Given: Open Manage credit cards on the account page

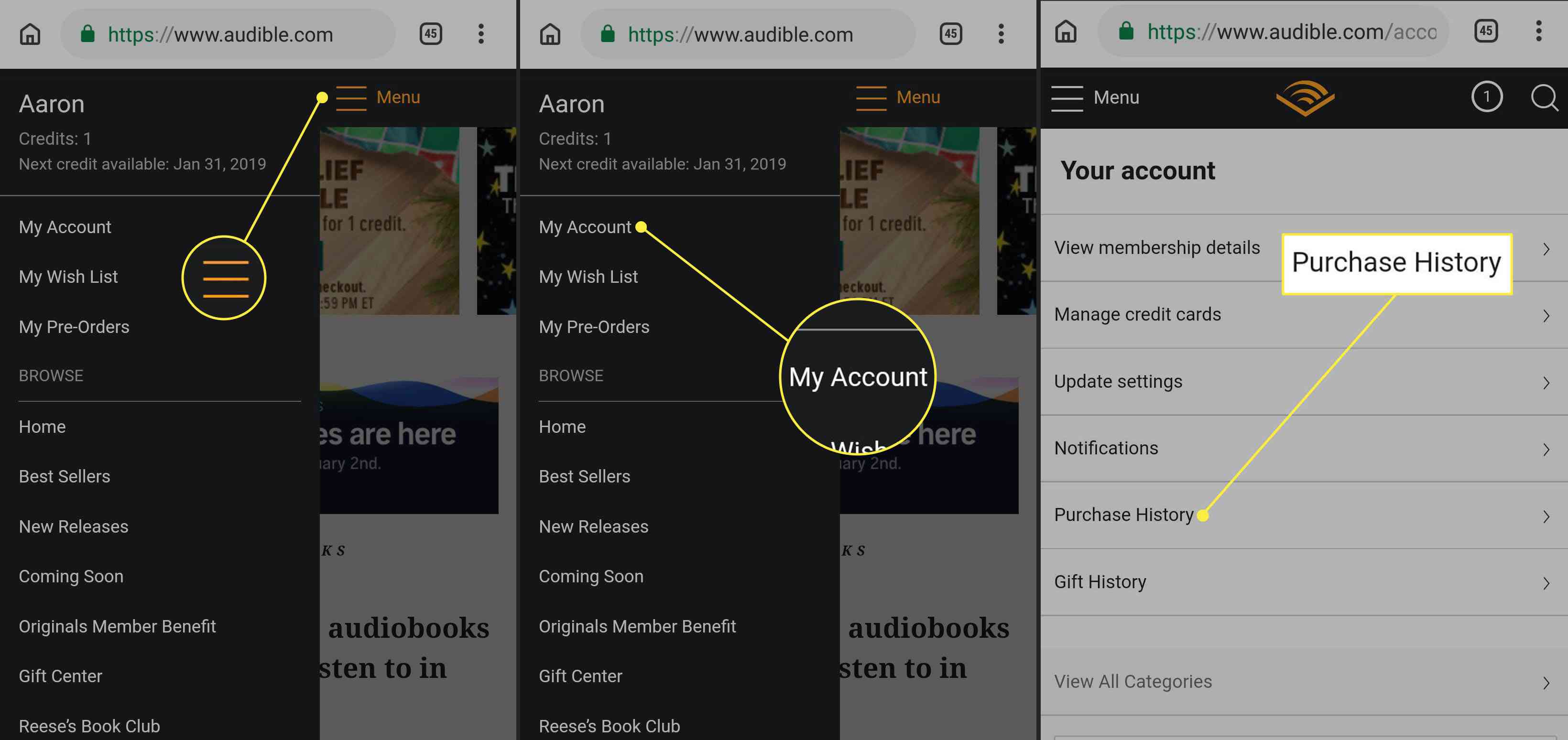Looking at the screenshot, I should (x=1304, y=315).
